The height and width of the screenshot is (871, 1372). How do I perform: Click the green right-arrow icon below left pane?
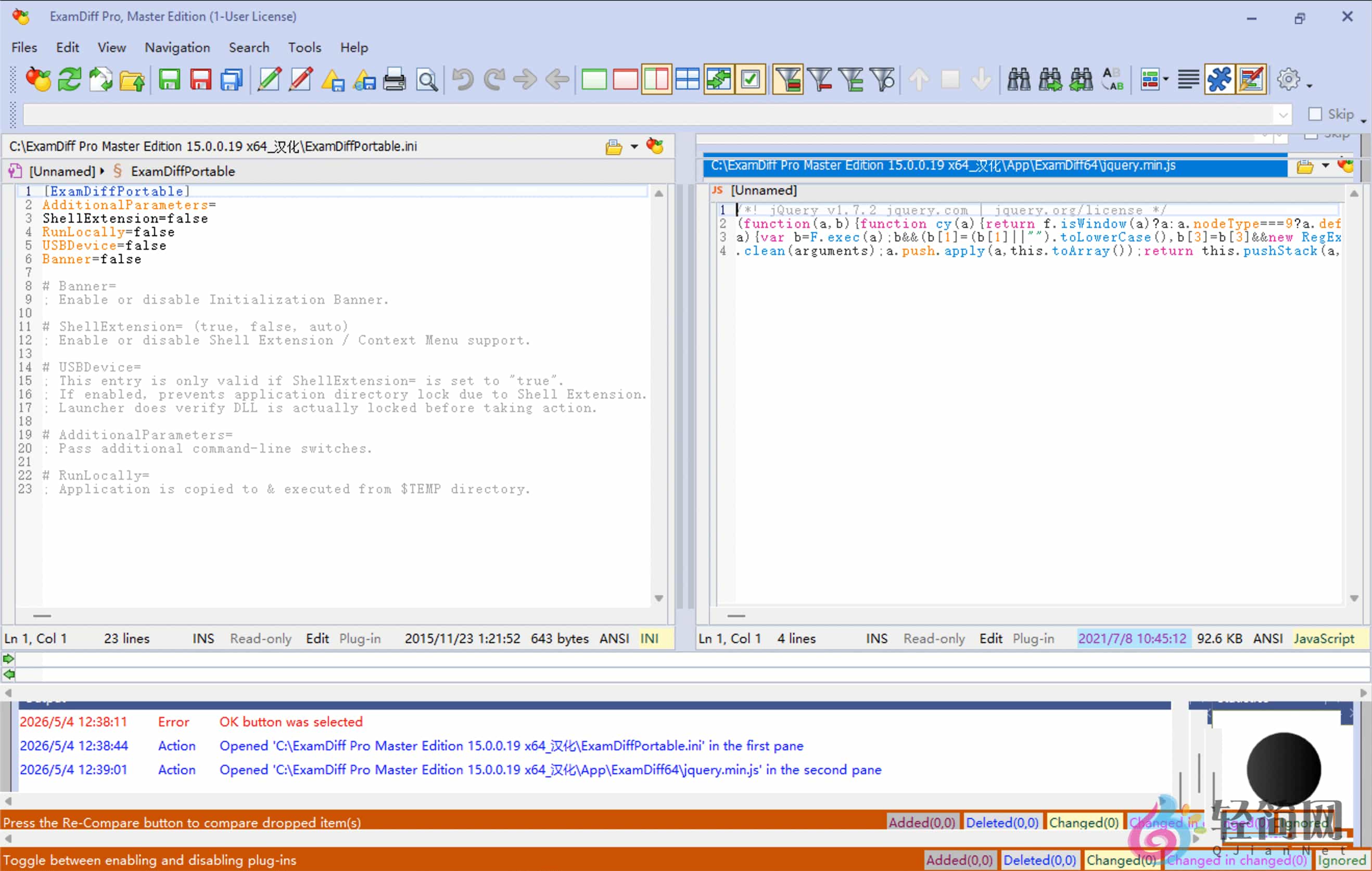coord(8,659)
